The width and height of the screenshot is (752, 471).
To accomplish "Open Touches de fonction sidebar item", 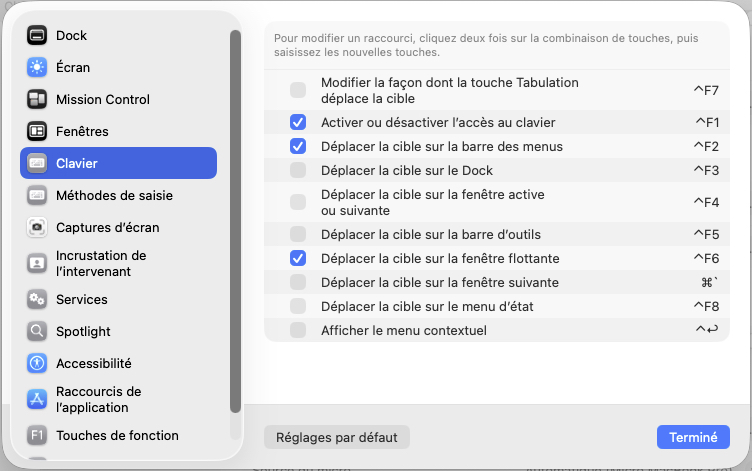I will tap(117, 436).
